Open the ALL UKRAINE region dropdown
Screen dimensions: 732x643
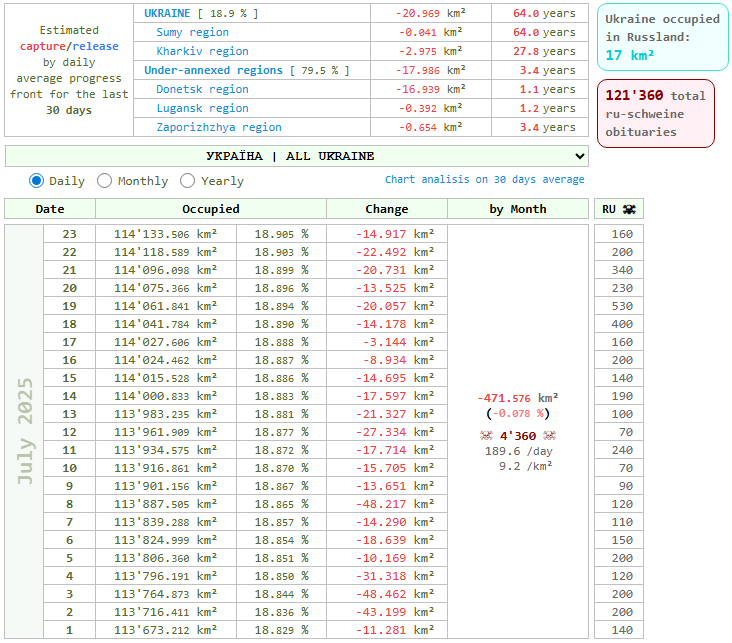point(296,156)
